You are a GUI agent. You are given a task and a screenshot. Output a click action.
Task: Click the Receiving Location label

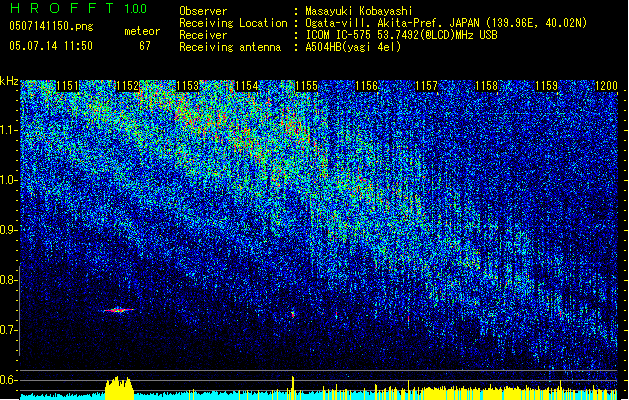tap(233, 23)
